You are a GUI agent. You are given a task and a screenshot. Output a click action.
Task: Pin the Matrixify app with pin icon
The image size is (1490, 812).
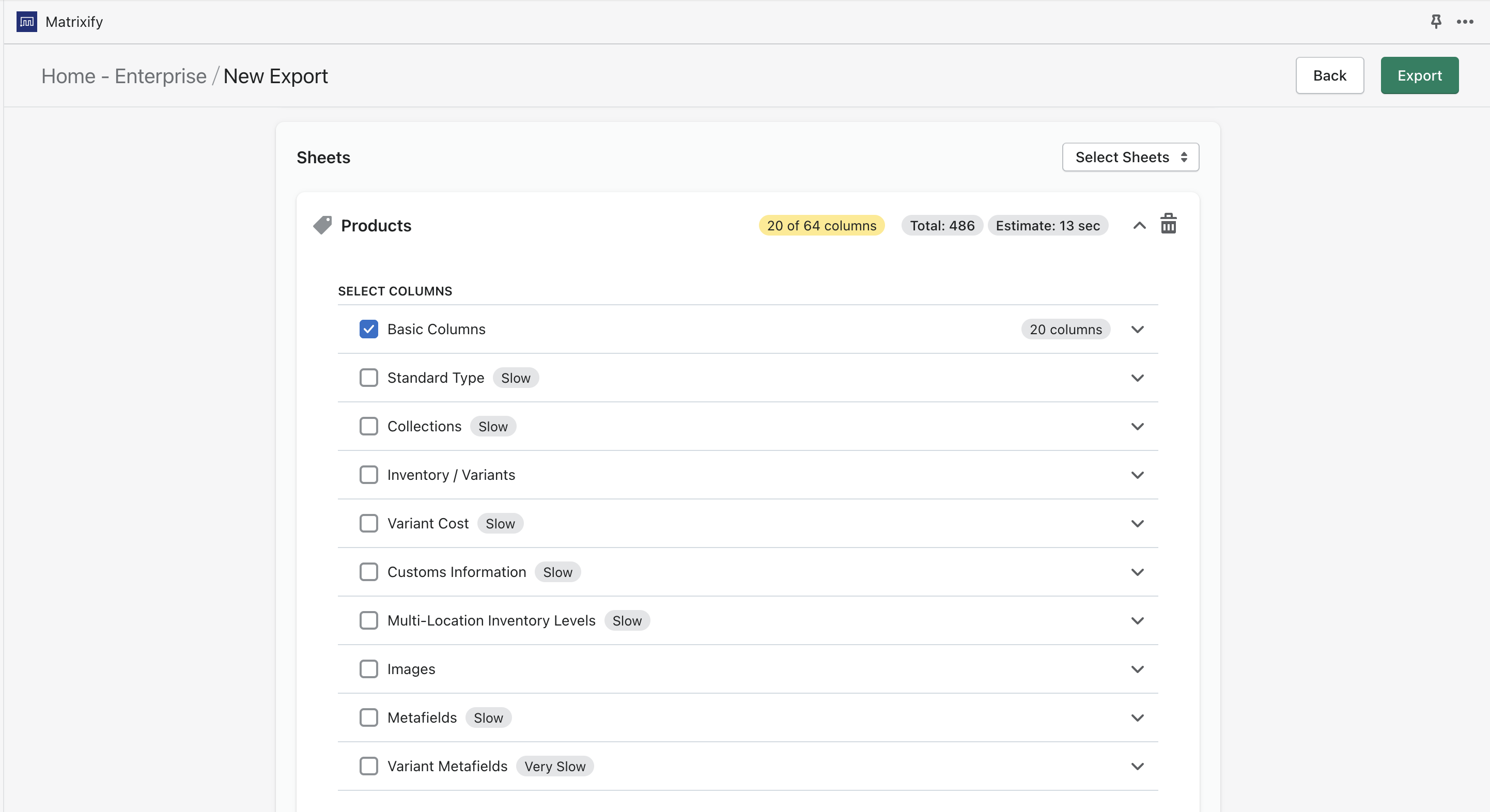1436,21
